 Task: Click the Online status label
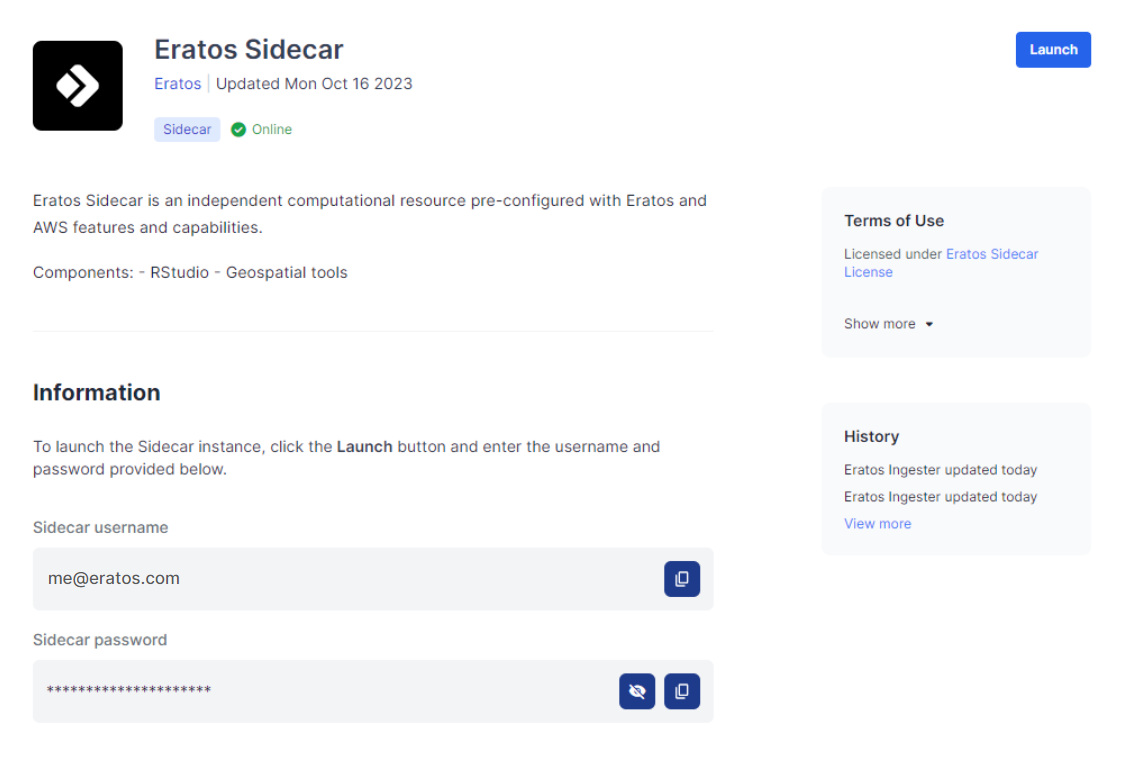click(x=272, y=130)
